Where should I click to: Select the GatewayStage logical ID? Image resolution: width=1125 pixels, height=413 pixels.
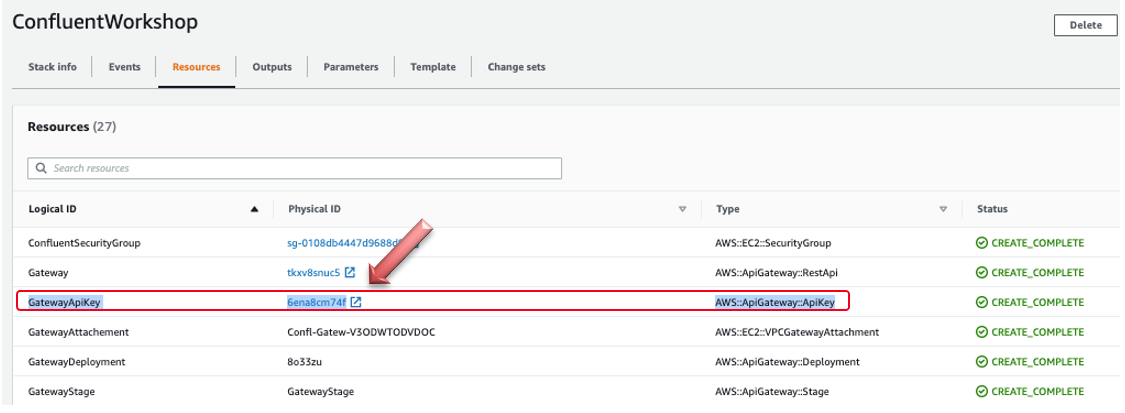(x=62, y=391)
